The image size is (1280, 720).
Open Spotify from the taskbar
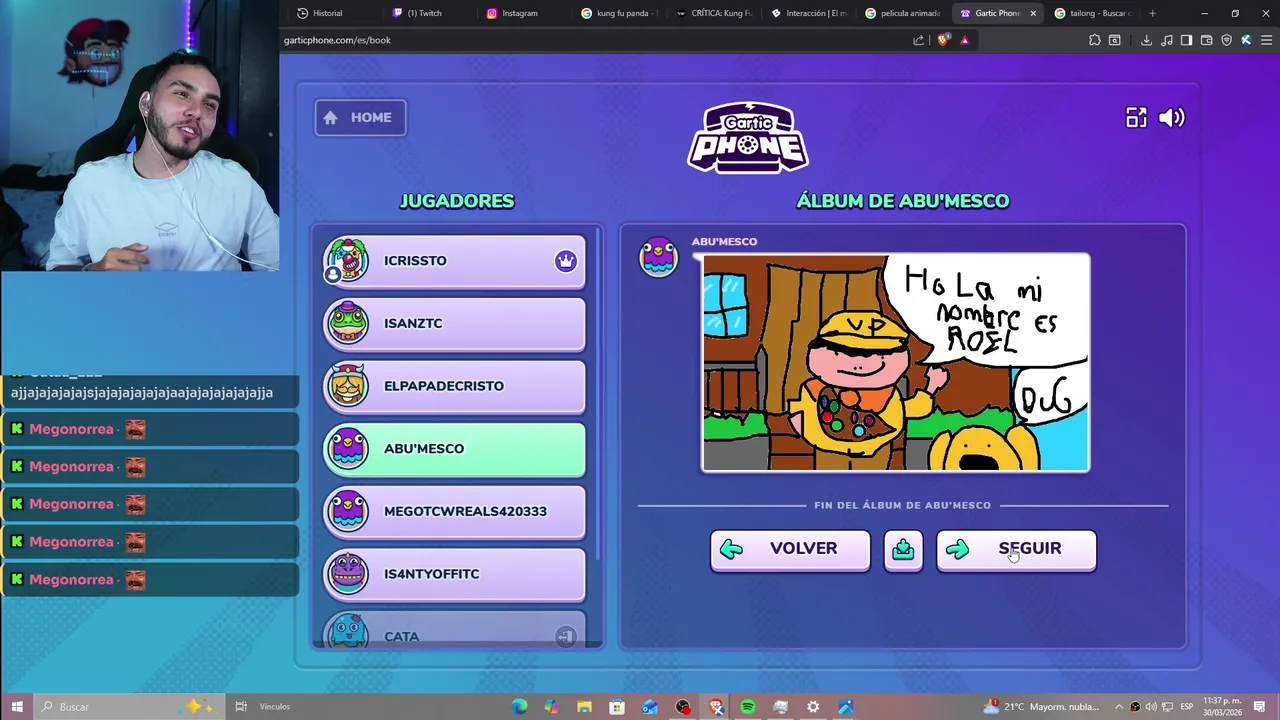(x=748, y=707)
